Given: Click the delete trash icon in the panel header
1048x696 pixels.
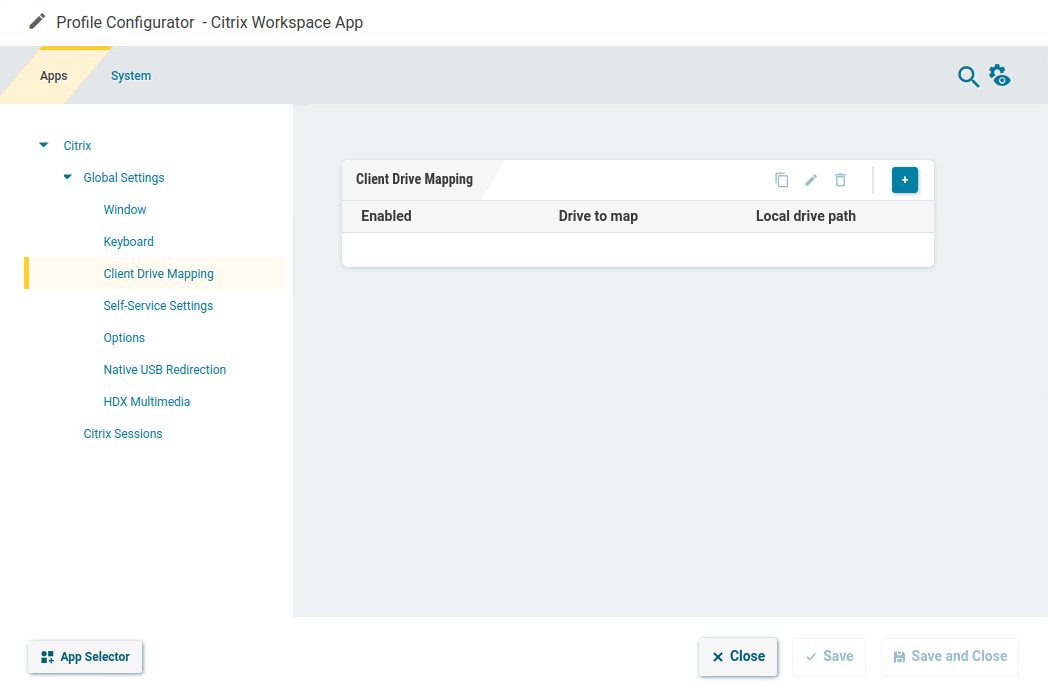Looking at the screenshot, I should (840, 180).
